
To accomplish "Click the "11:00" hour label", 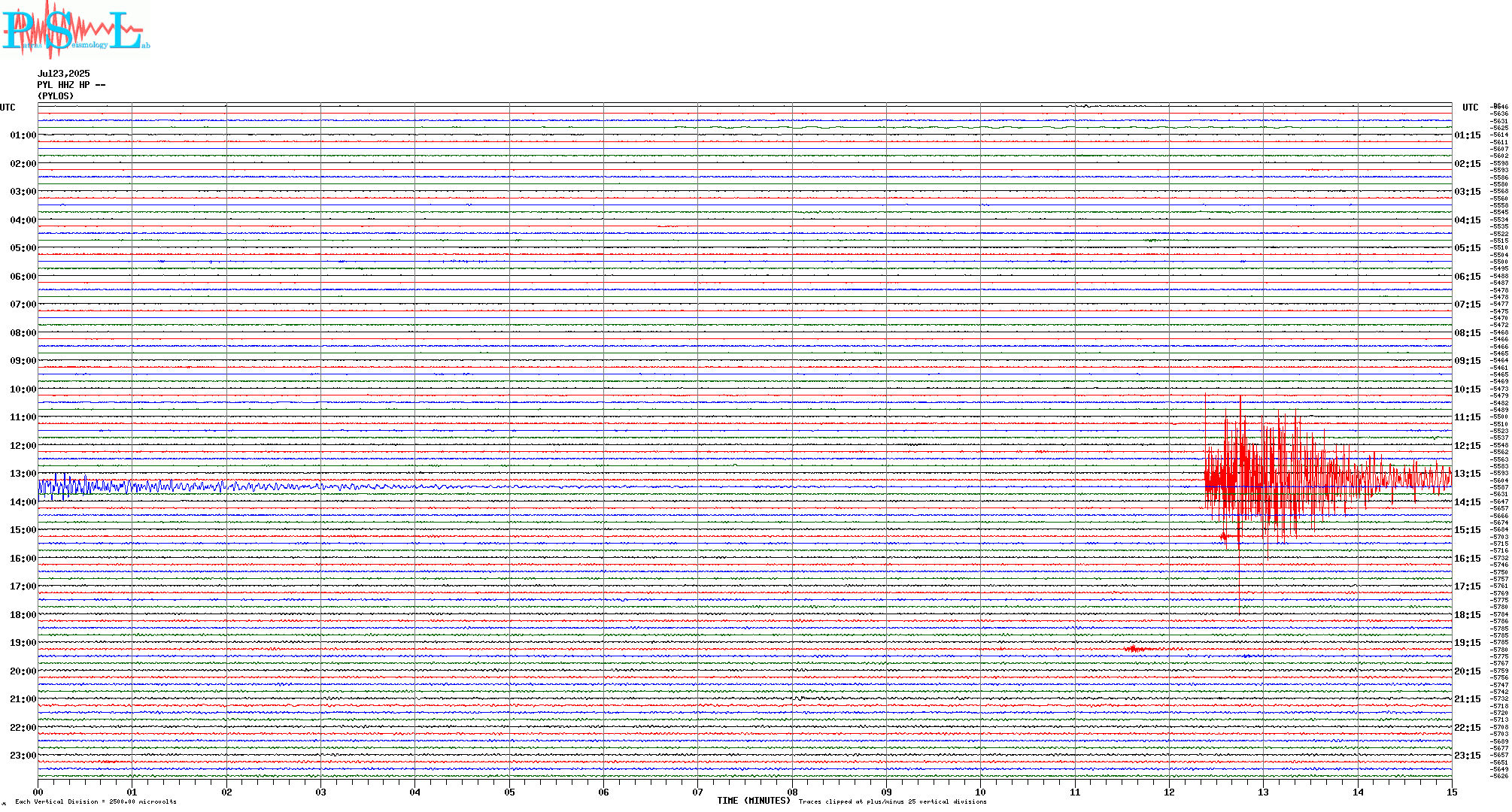I will pos(23,417).
